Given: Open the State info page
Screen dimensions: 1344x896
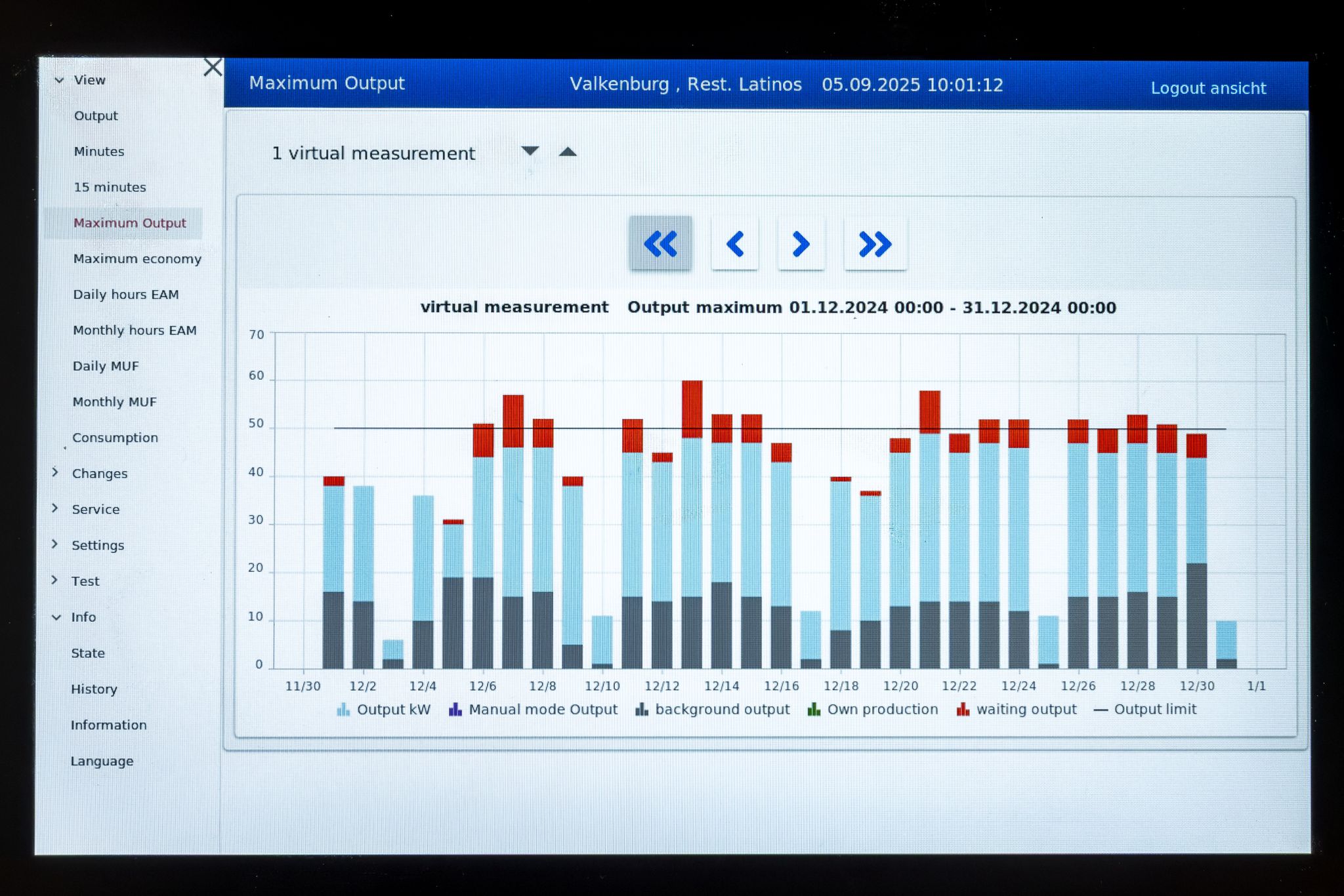Looking at the screenshot, I should point(88,653).
